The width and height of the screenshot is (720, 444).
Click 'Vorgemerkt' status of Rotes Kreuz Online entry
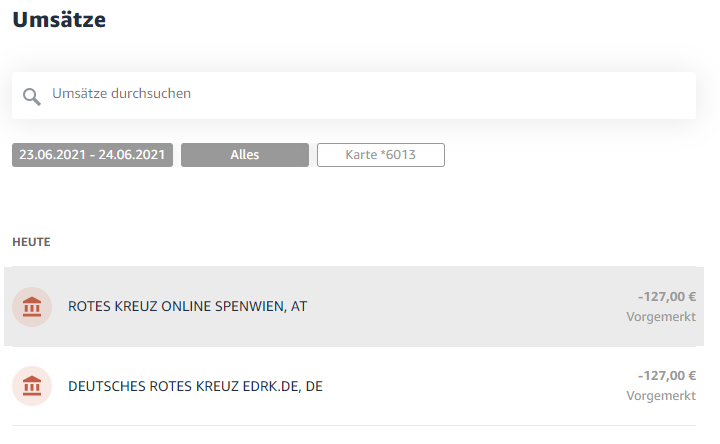(x=661, y=317)
